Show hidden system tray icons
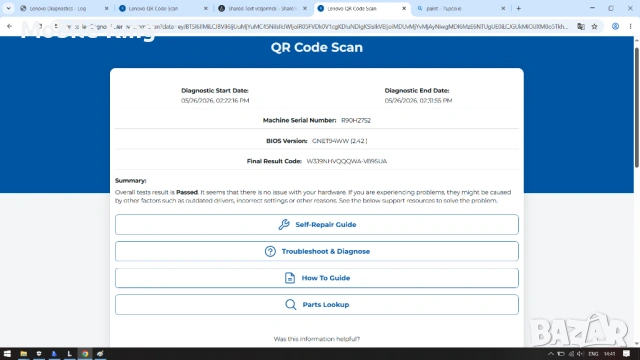This screenshot has width=640, height=360. pos(551,354)
